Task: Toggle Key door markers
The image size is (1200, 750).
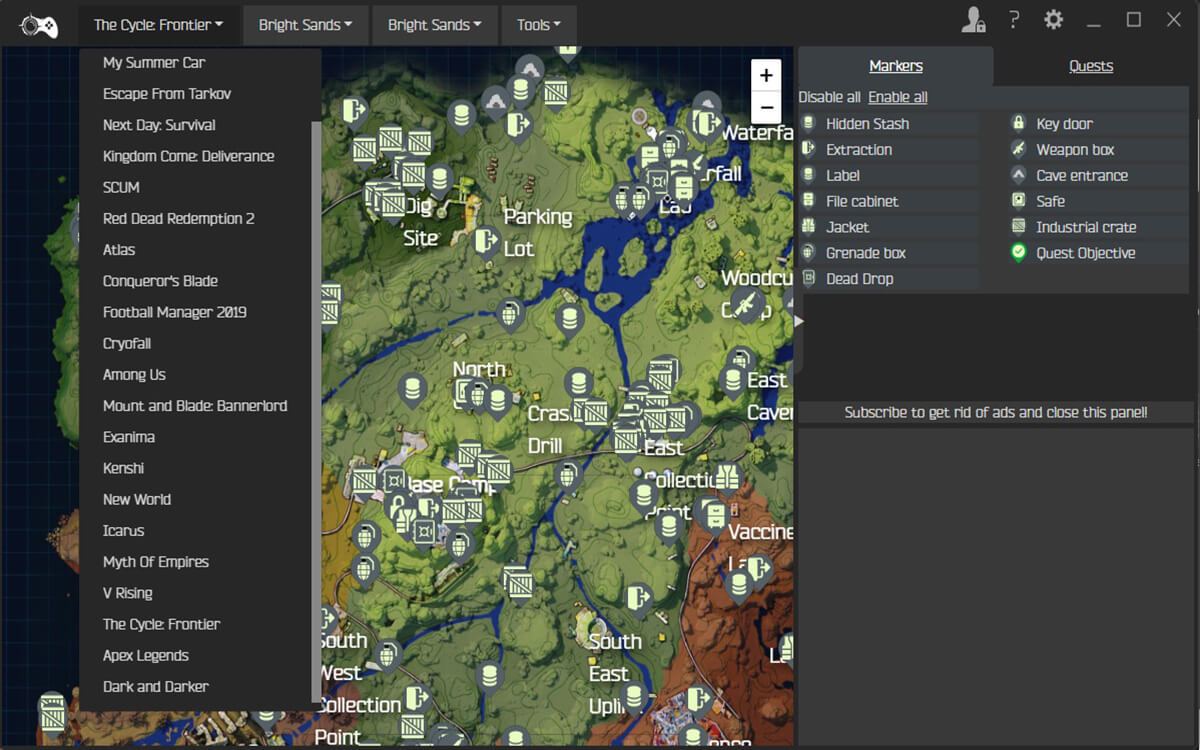Action: tap(1098, 124)
